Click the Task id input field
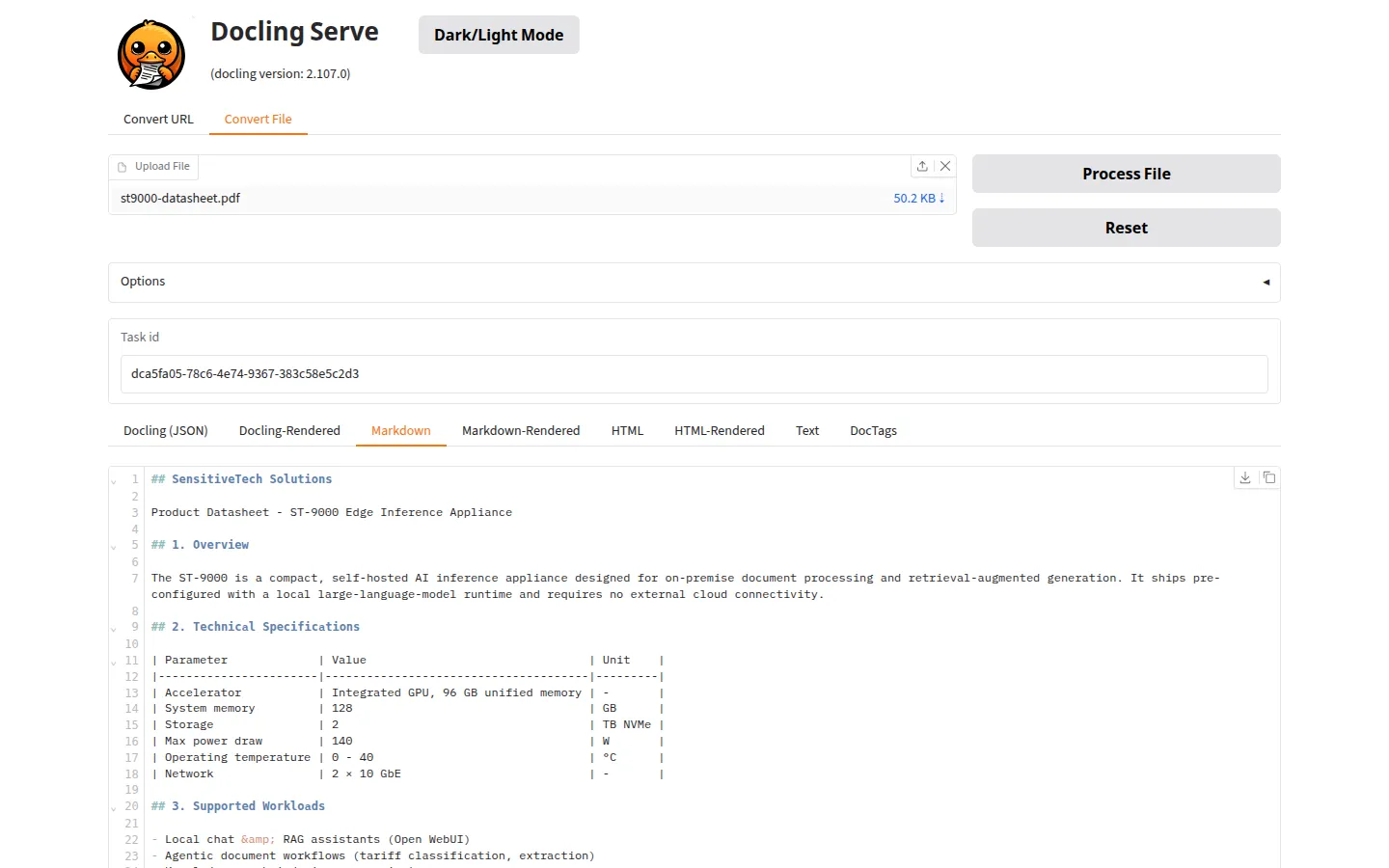 coord(694,374)
